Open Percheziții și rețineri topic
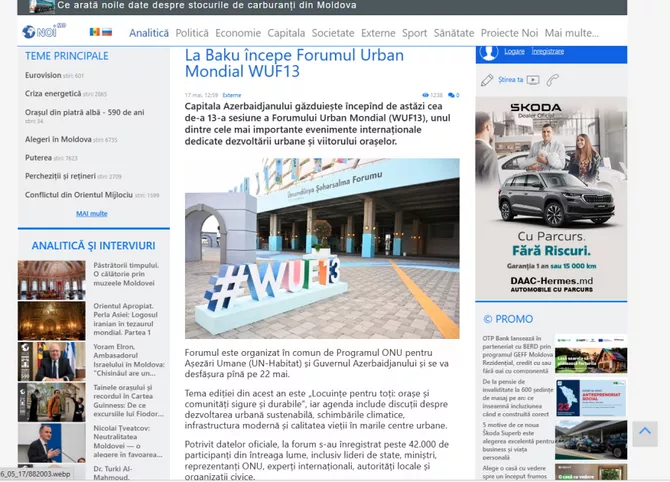This screenshot has height=482, width=670. click(x=60, y=176)
